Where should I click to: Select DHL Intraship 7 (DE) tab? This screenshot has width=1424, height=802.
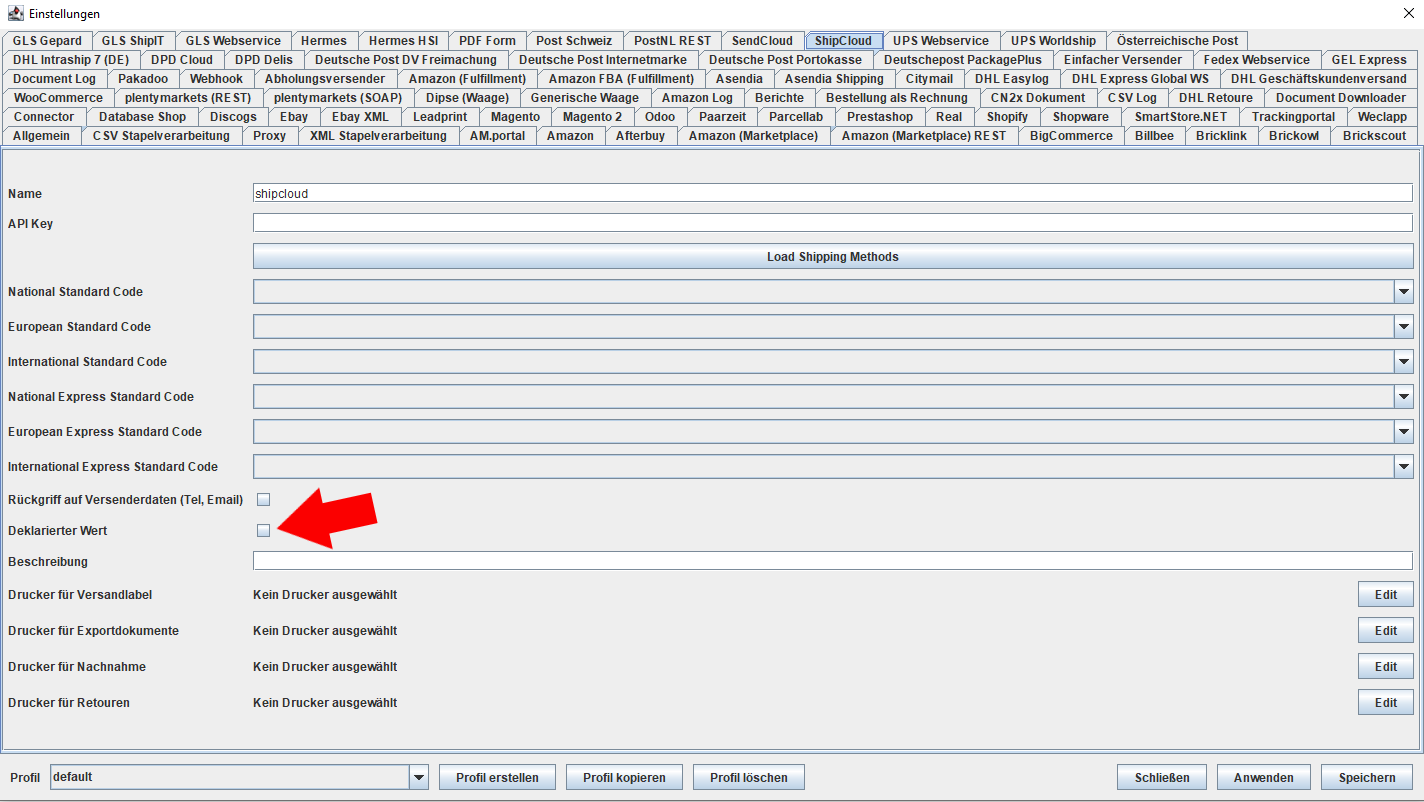tap(71, 60)
